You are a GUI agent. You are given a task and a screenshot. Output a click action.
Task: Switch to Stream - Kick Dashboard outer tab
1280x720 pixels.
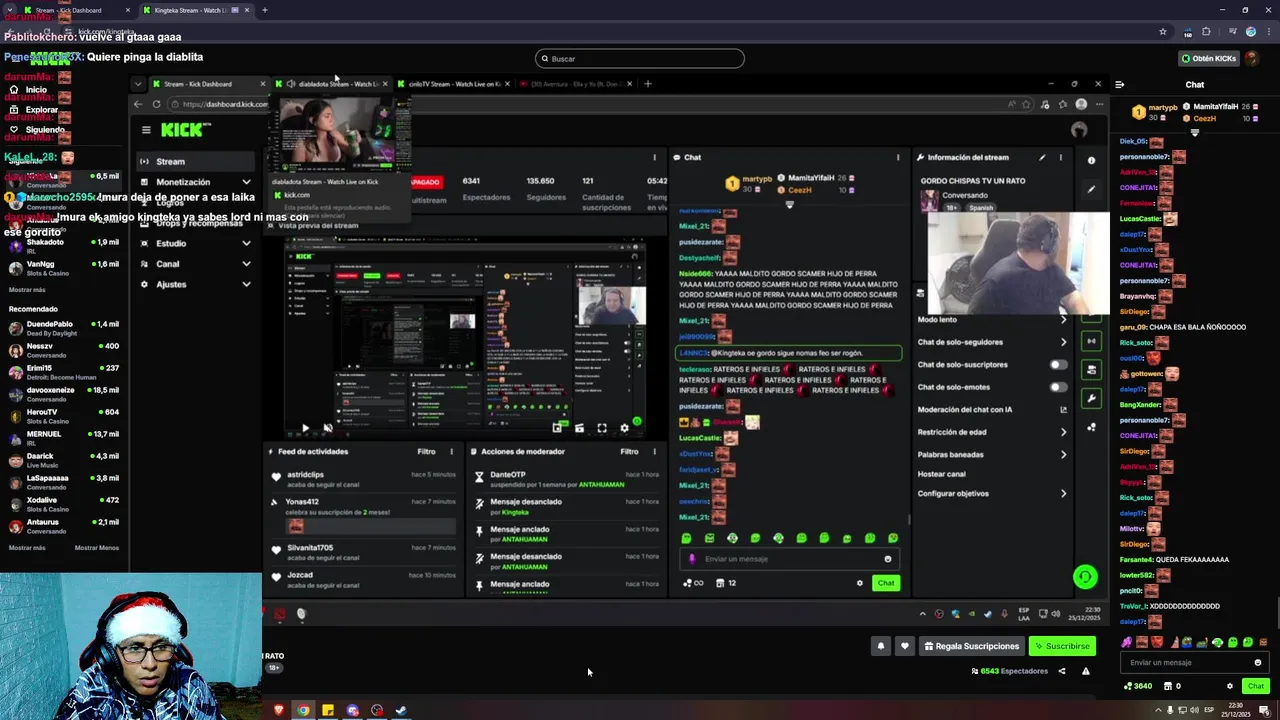point(77,10)
